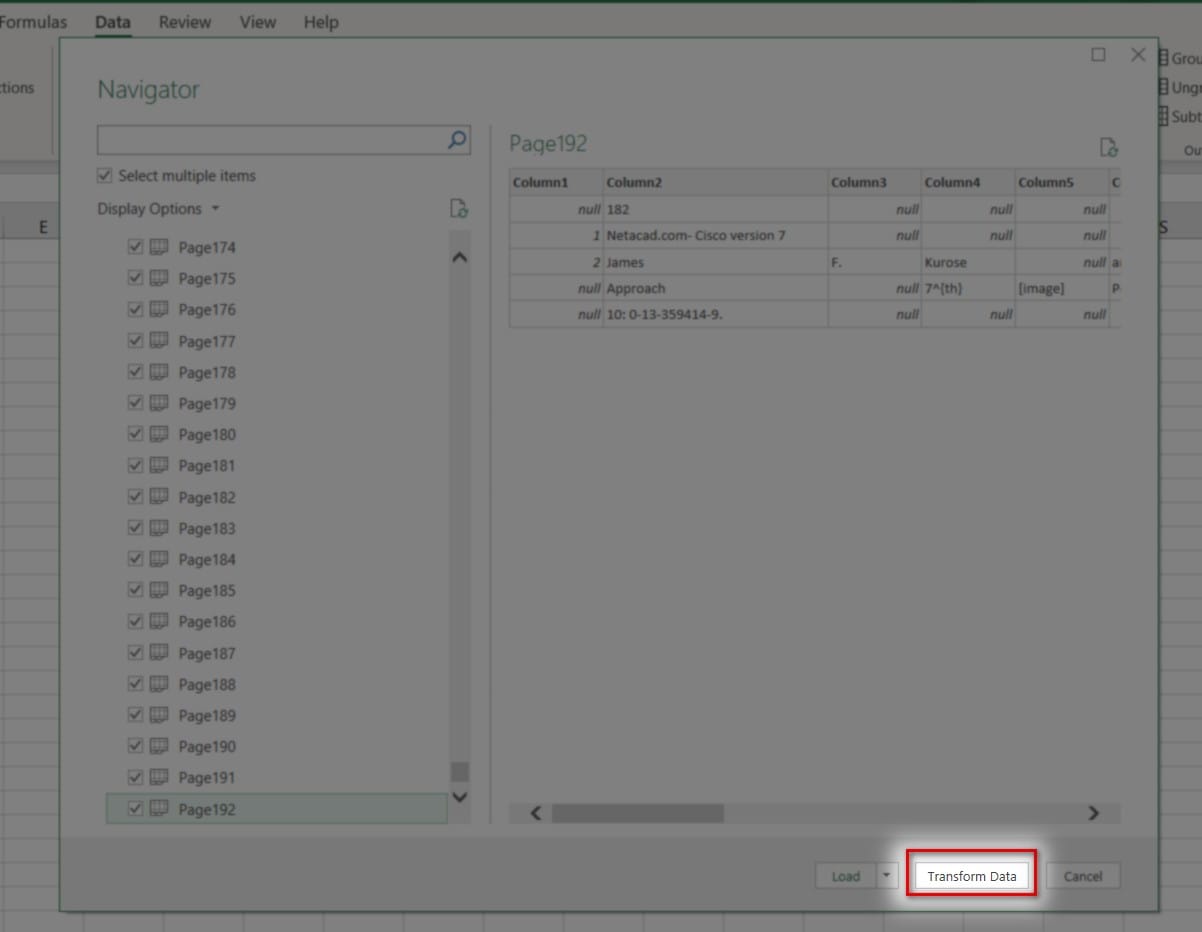This screenshot has height=932, width=1202.
Task: Click the table icon beside Page177
Action: (158, 341)
